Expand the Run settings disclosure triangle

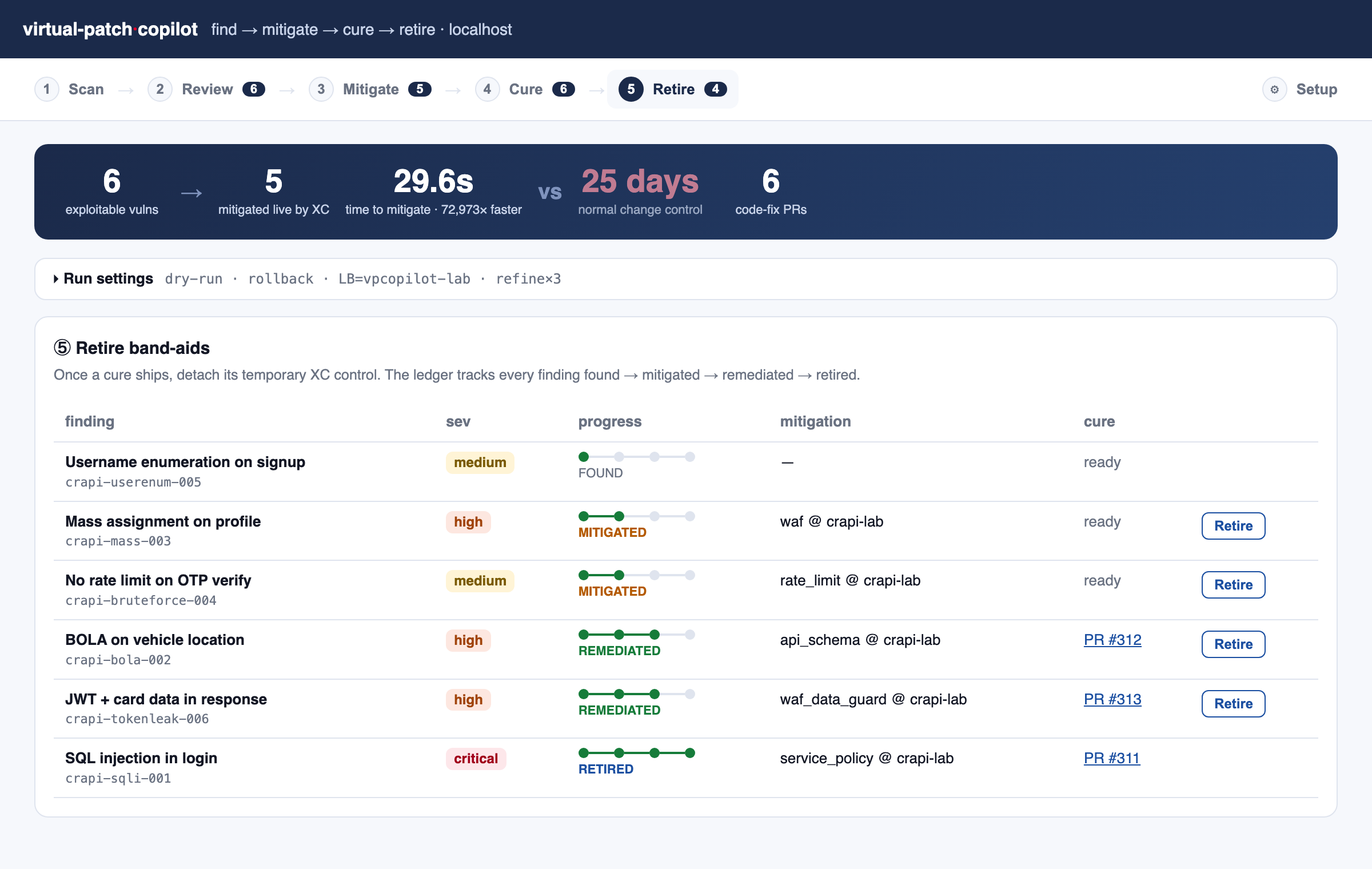pyautogui.click(x=56, y=279)
